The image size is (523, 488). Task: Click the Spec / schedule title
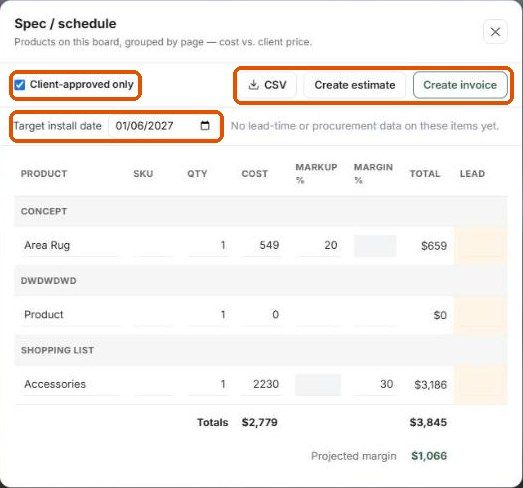tap(65, 24)
